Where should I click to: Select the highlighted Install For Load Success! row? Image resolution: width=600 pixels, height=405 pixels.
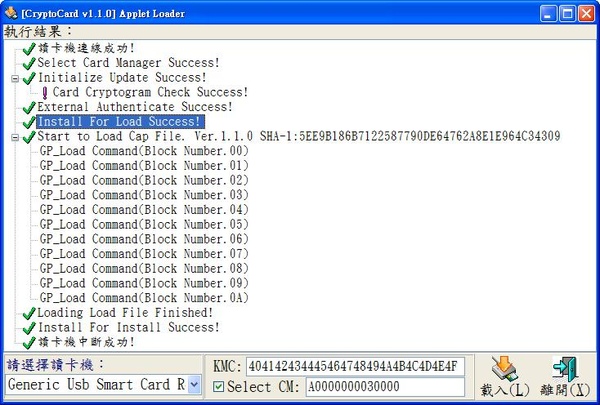click(x=121, y=122)
